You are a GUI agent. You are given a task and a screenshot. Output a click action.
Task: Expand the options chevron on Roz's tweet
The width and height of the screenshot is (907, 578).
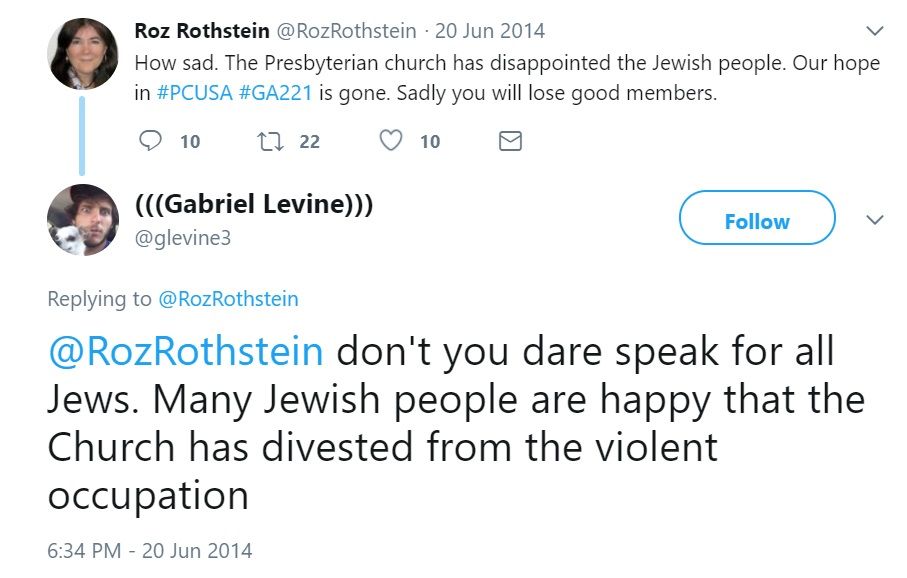[x=875, y=30]
